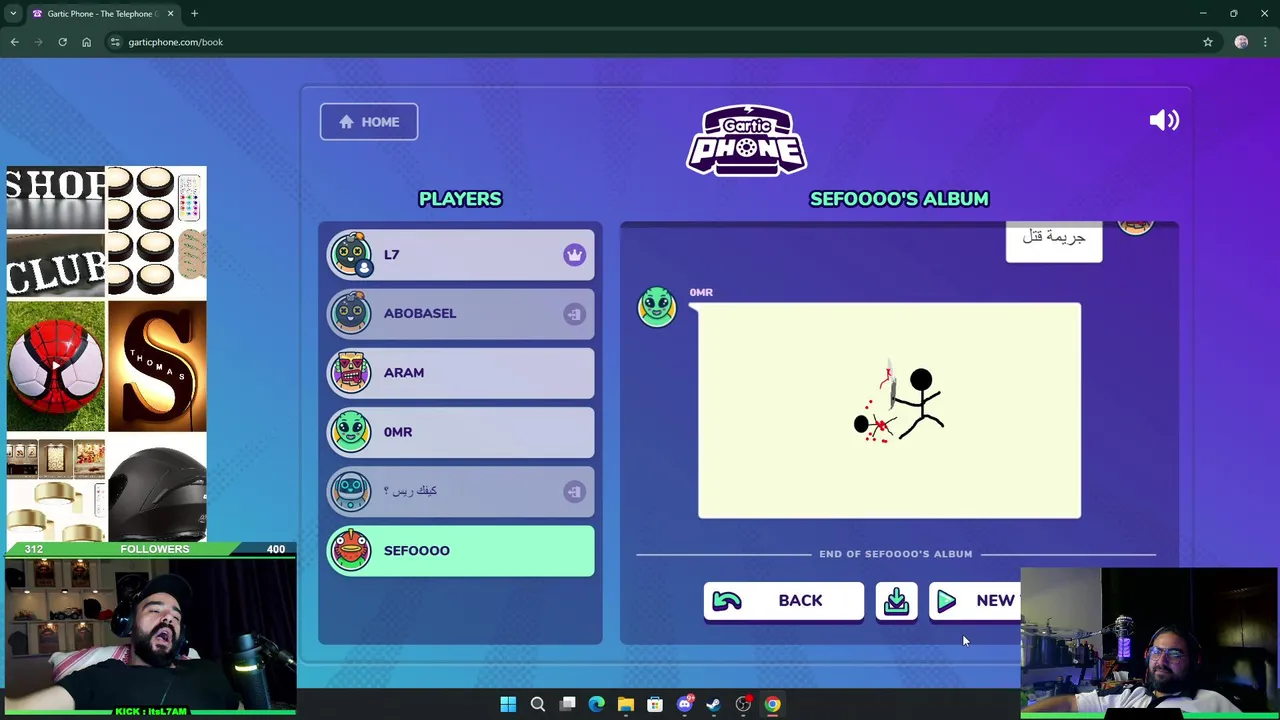
Task: Launch Microsoft Edge from taskbar
Action: pyautogui.click(x=596, y=704)
